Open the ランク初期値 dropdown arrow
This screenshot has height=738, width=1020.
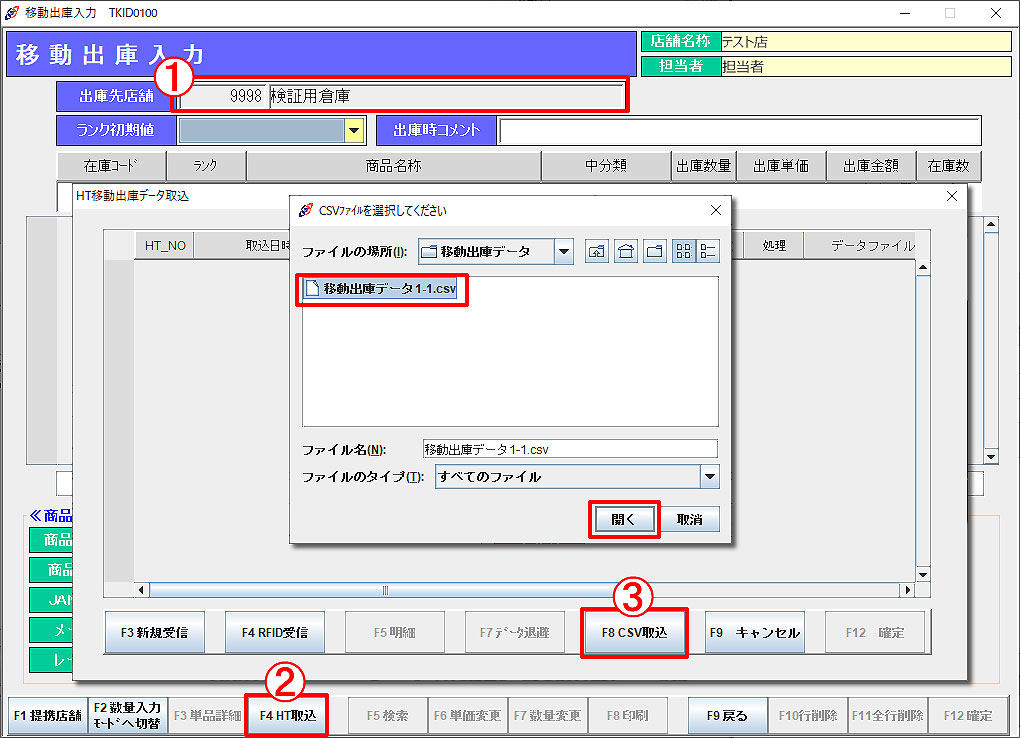pos(354,130)
